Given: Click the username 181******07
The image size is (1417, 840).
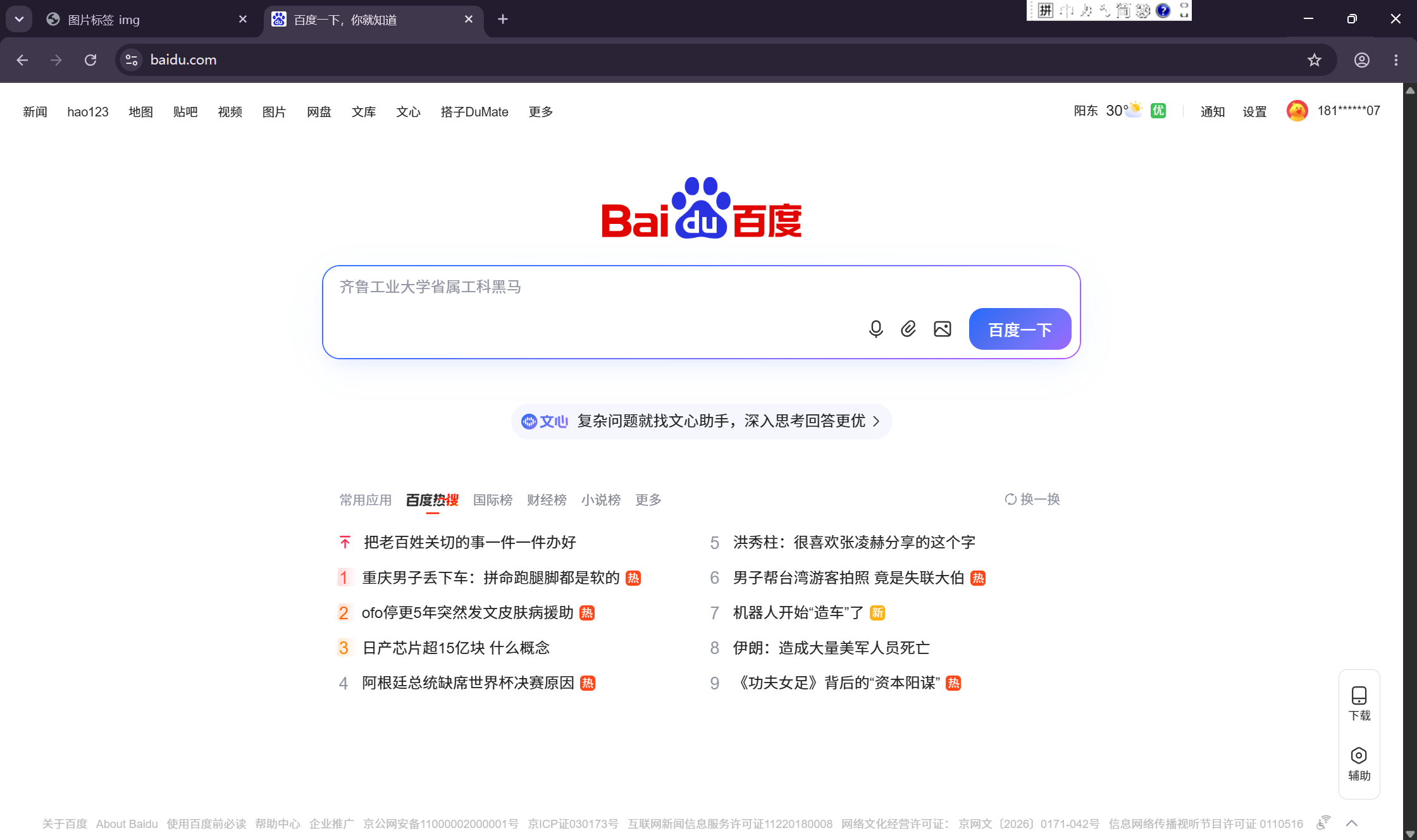Looking at the screenshot, I should tap(1349, 111).
